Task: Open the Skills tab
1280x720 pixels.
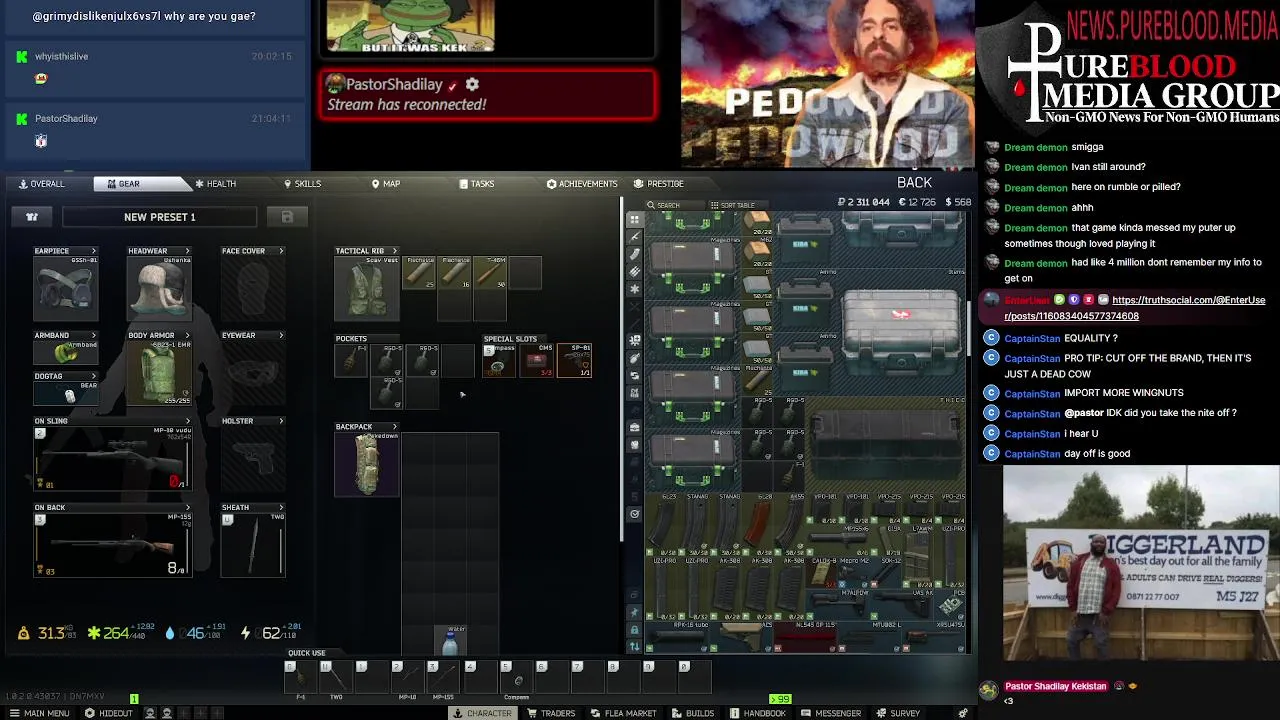Action: (302, 184)
